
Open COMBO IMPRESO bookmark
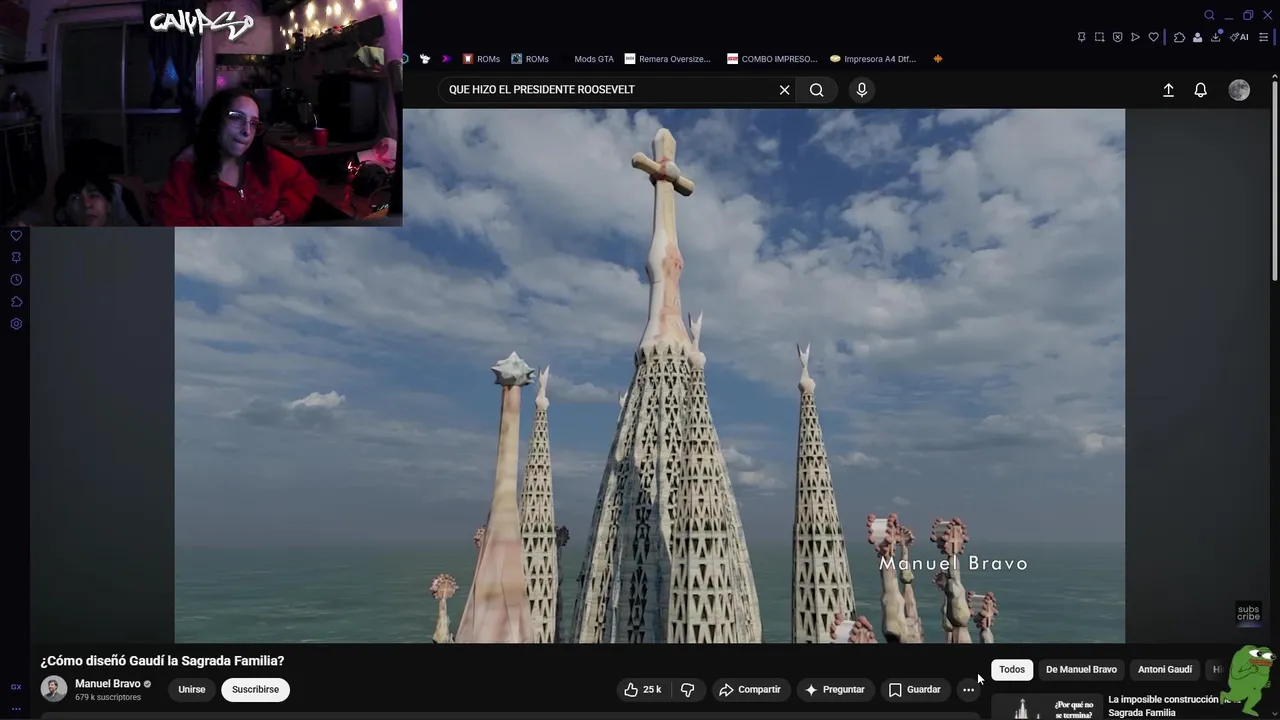coord(772,59)
